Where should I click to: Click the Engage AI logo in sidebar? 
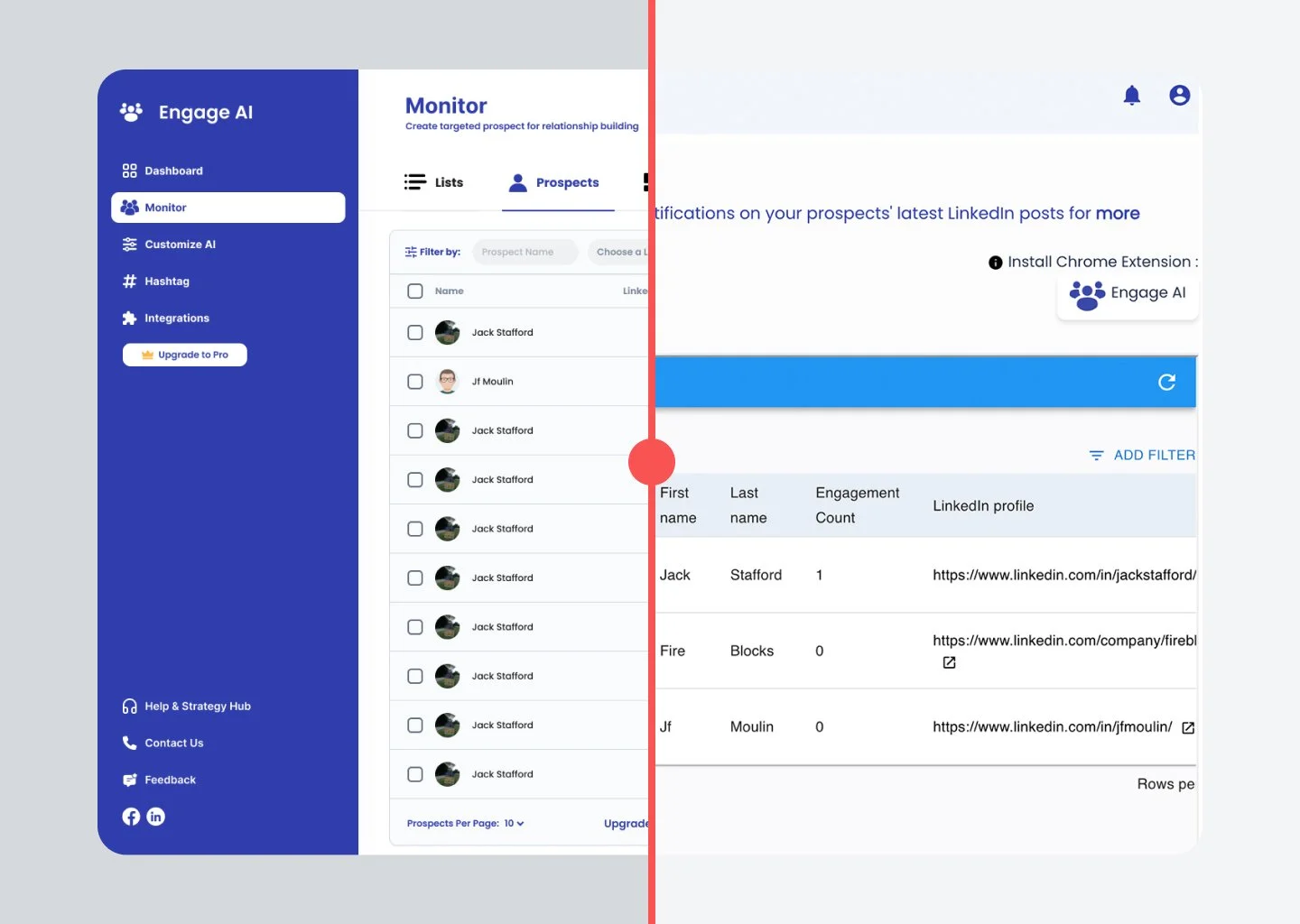tap(186, 112)
